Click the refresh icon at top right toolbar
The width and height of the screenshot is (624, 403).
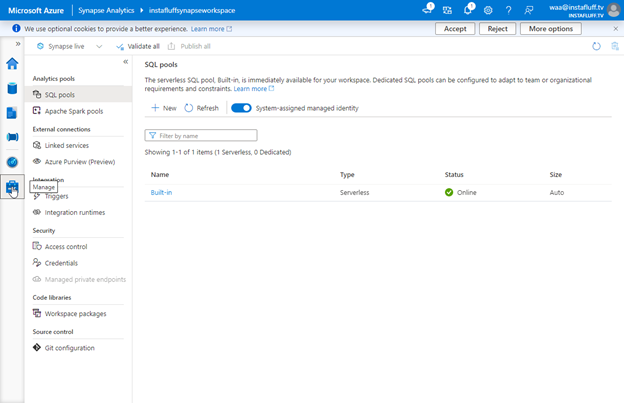pyautogui.click(x=596, y=47)
